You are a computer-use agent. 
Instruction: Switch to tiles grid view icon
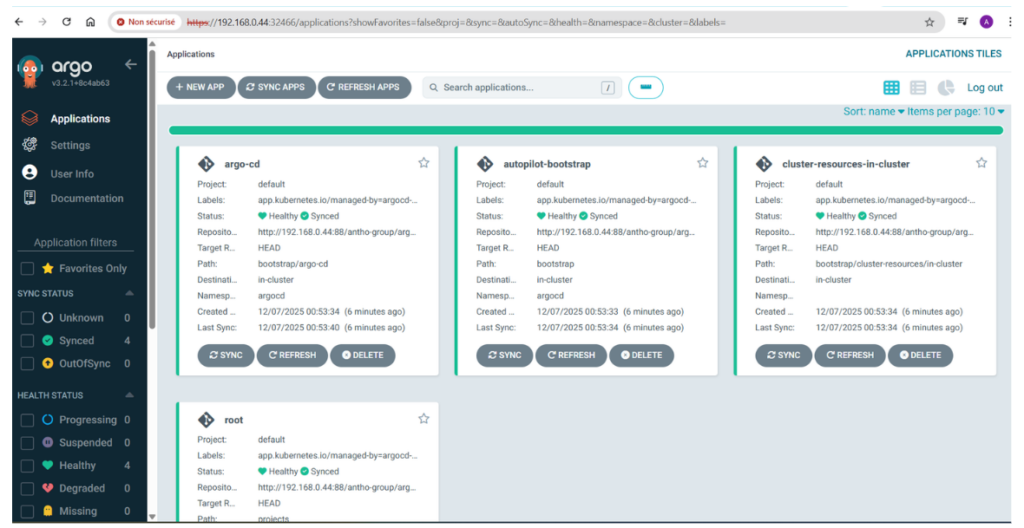pos(891,88)
